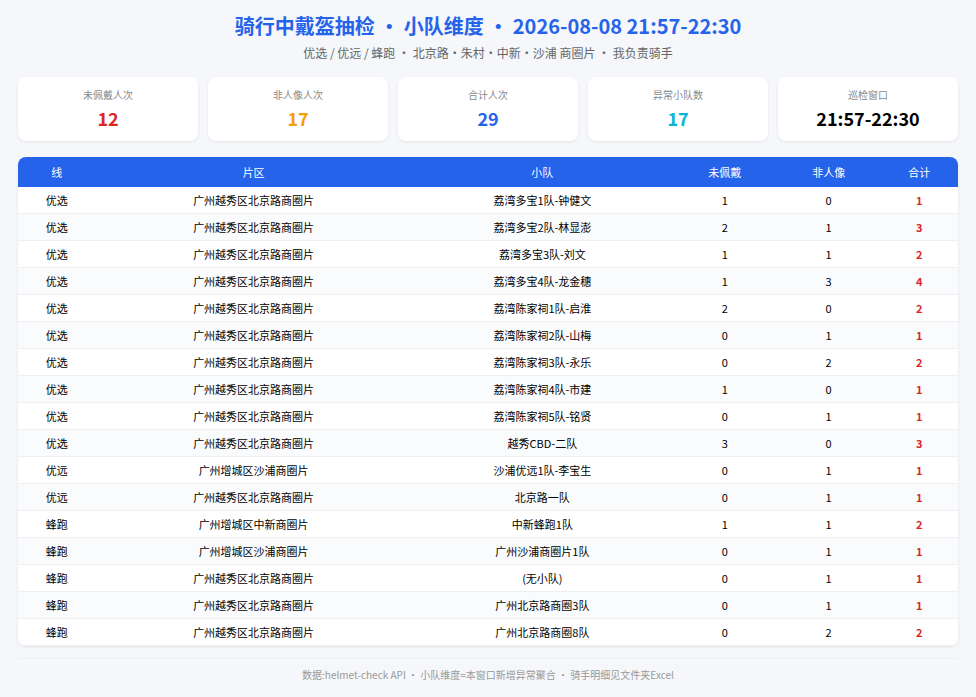The width and height of the screenshot is (976, 697).
Task: Click the 合计 value 2 for 广州北京路商圈8队
Action: [919, 633]
